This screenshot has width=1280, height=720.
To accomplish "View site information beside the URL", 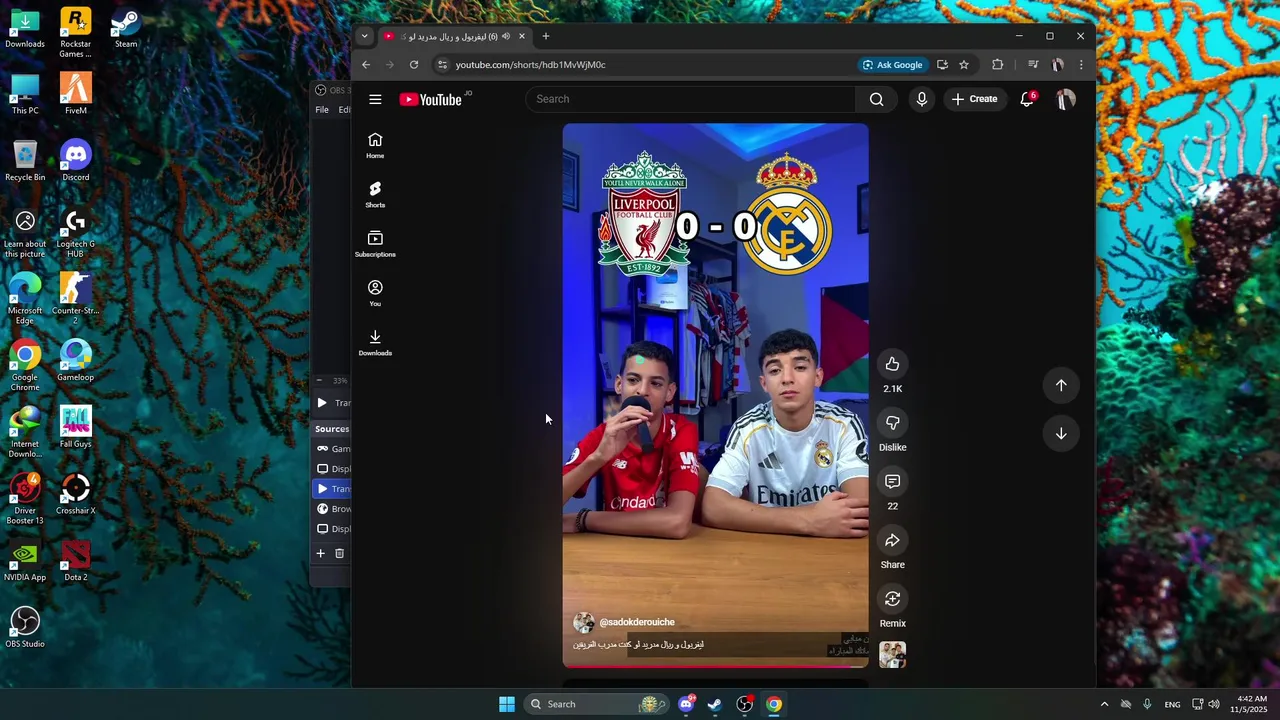I will click(442, 65).
